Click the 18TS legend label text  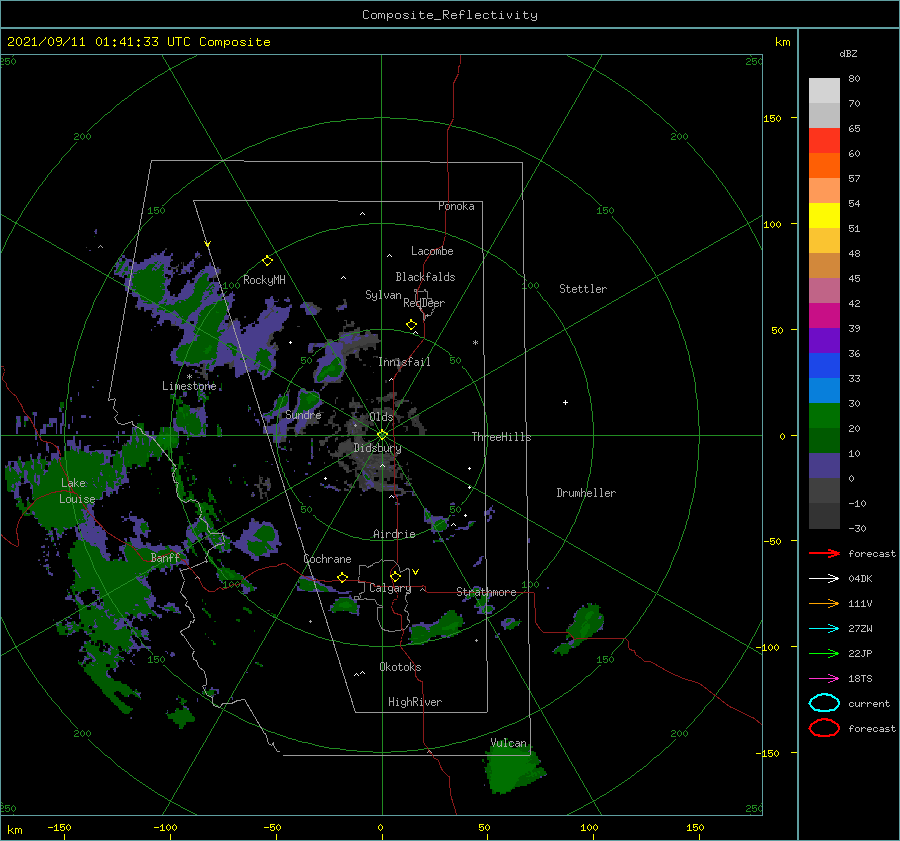(x=860, y=679)
